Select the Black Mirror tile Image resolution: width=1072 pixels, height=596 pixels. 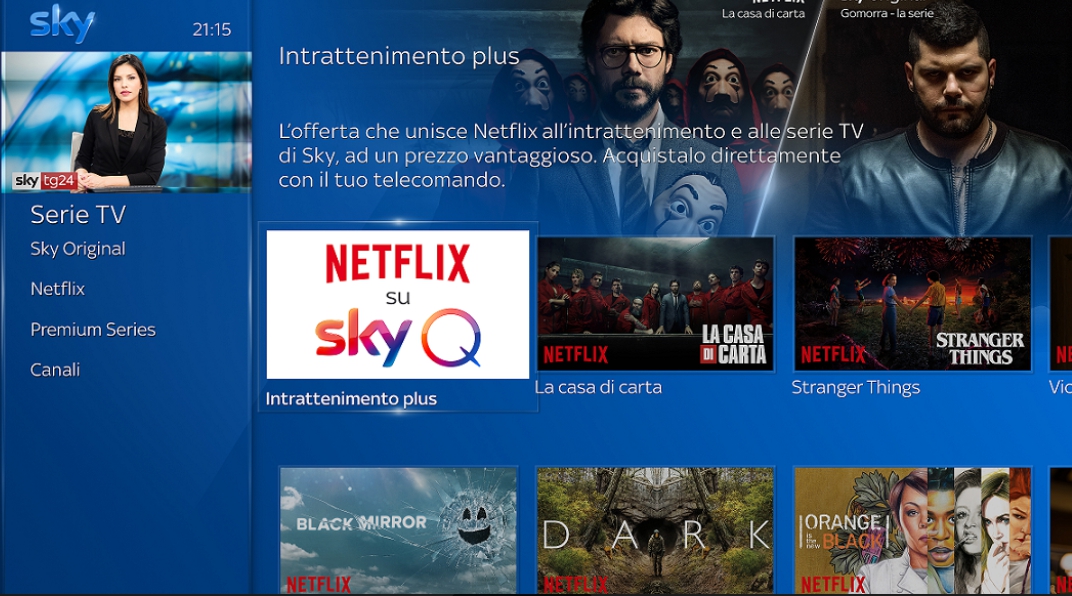399,531
